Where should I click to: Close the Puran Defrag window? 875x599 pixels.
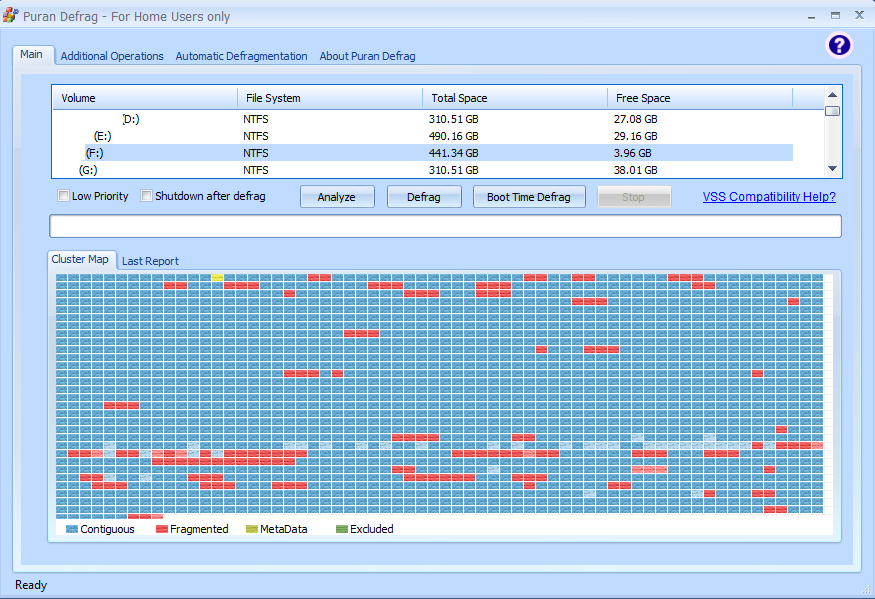pyautogui.click(x=859, y=15)
